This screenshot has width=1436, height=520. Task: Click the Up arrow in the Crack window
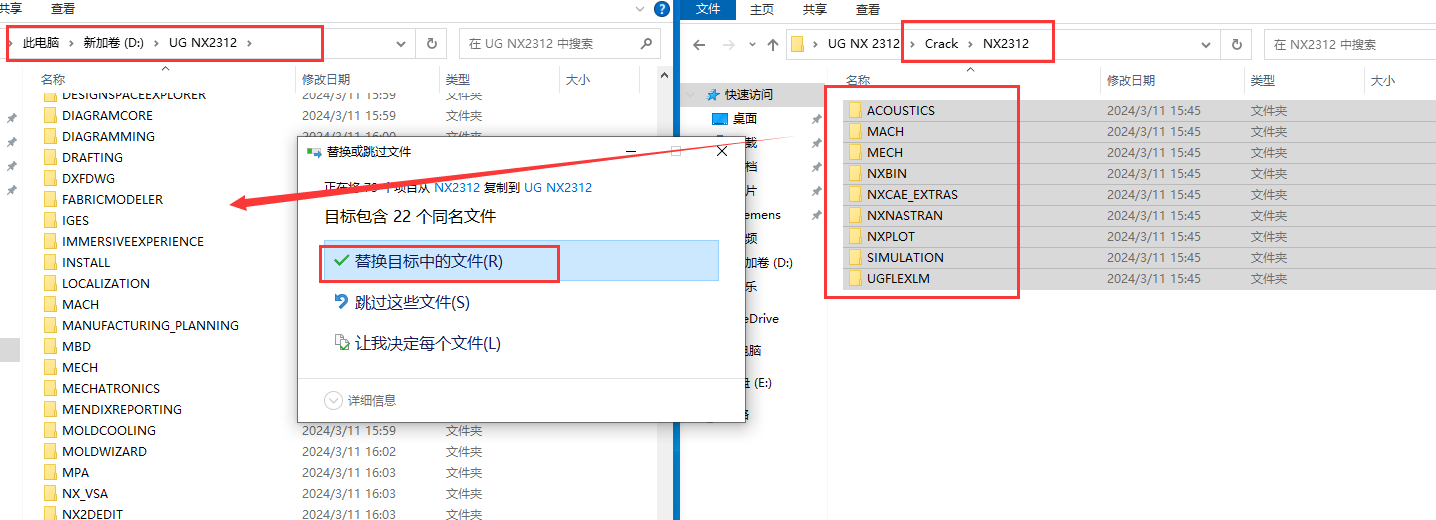click(772, 45)
